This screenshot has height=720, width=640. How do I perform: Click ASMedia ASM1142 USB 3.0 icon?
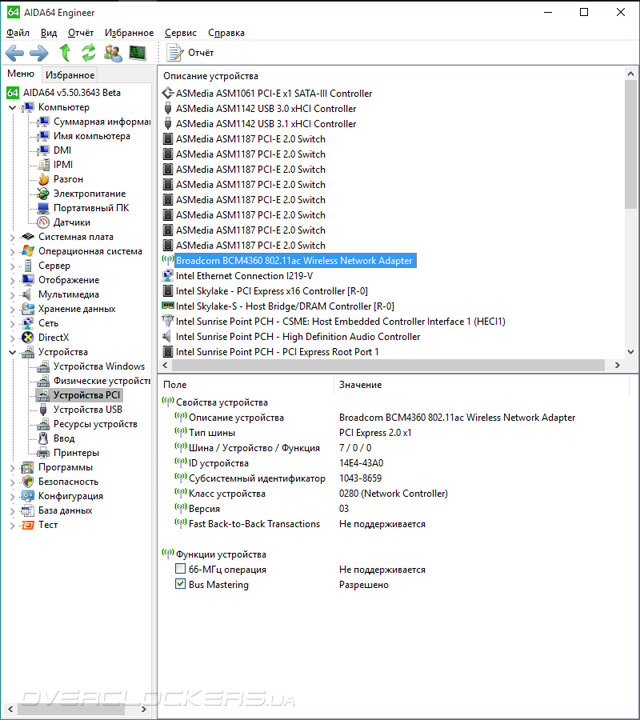(168, 108)
